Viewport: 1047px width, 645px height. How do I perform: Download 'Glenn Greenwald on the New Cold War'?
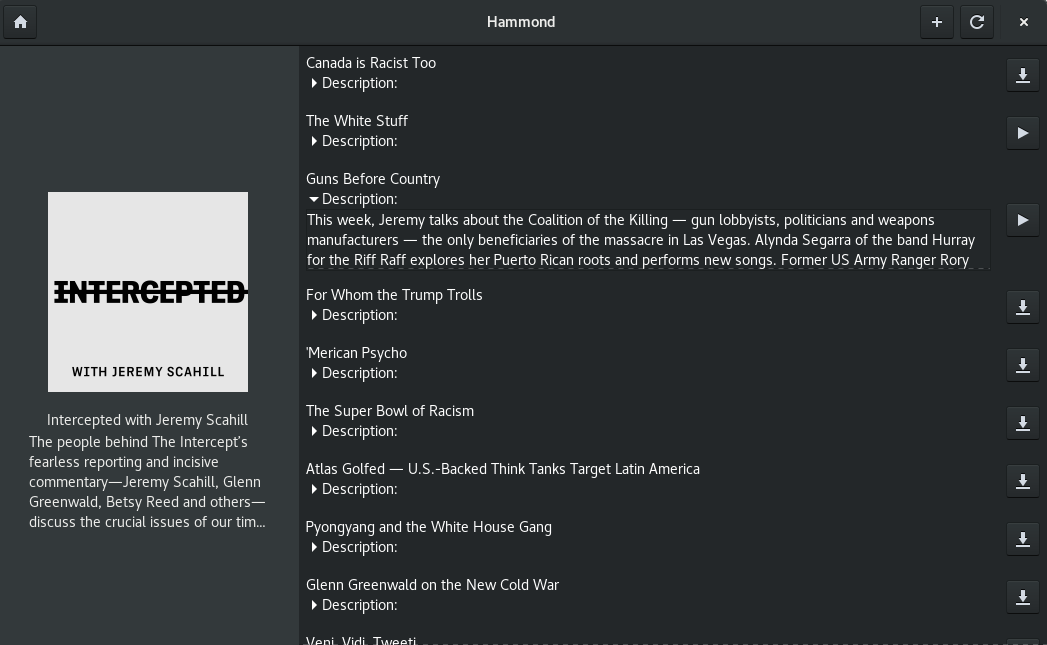coord(1022,597)
